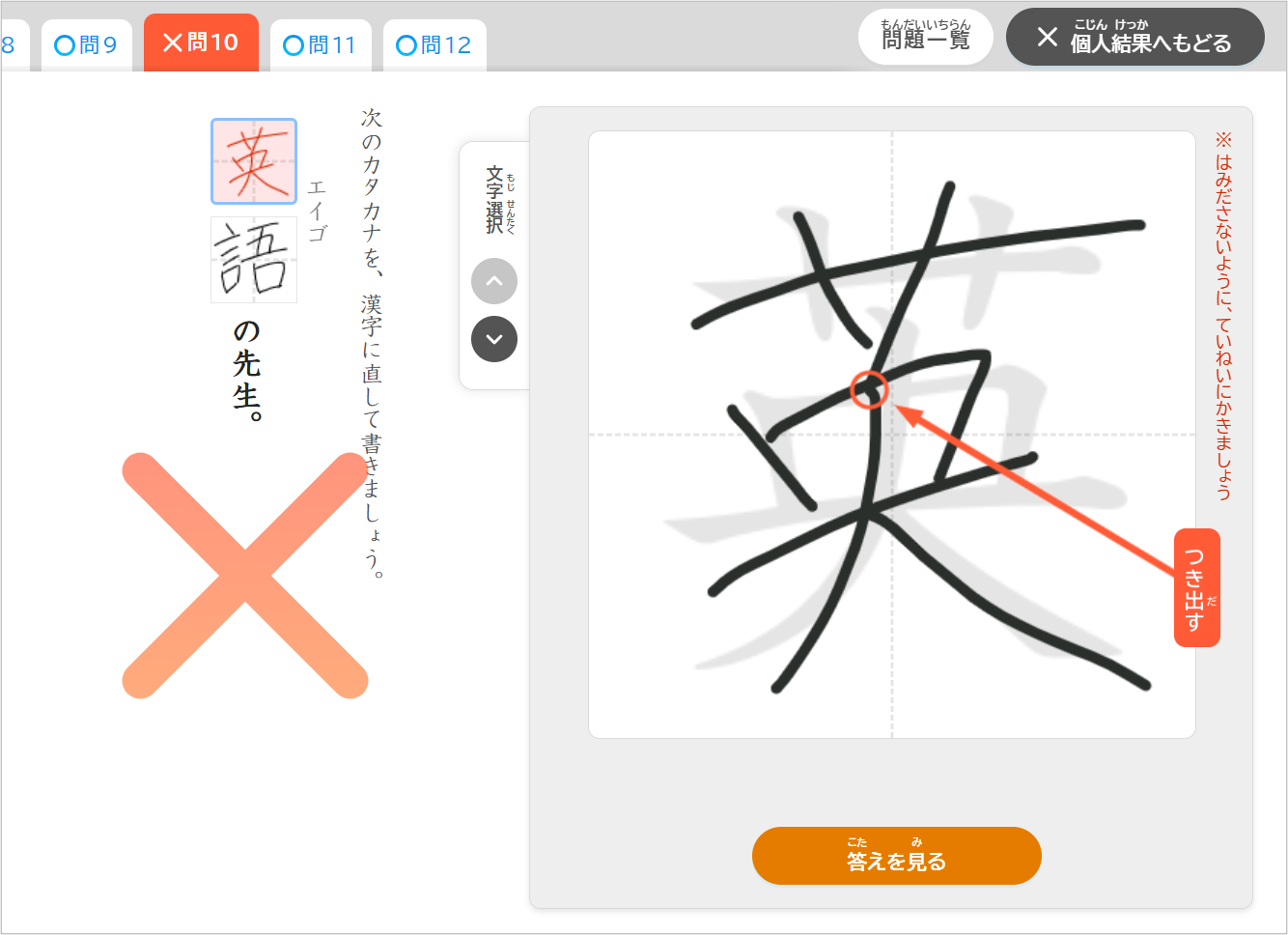The height and width of the screenshot is (935, 1288).
Task: Select the up arrow character selector
Action: point(494,282)
